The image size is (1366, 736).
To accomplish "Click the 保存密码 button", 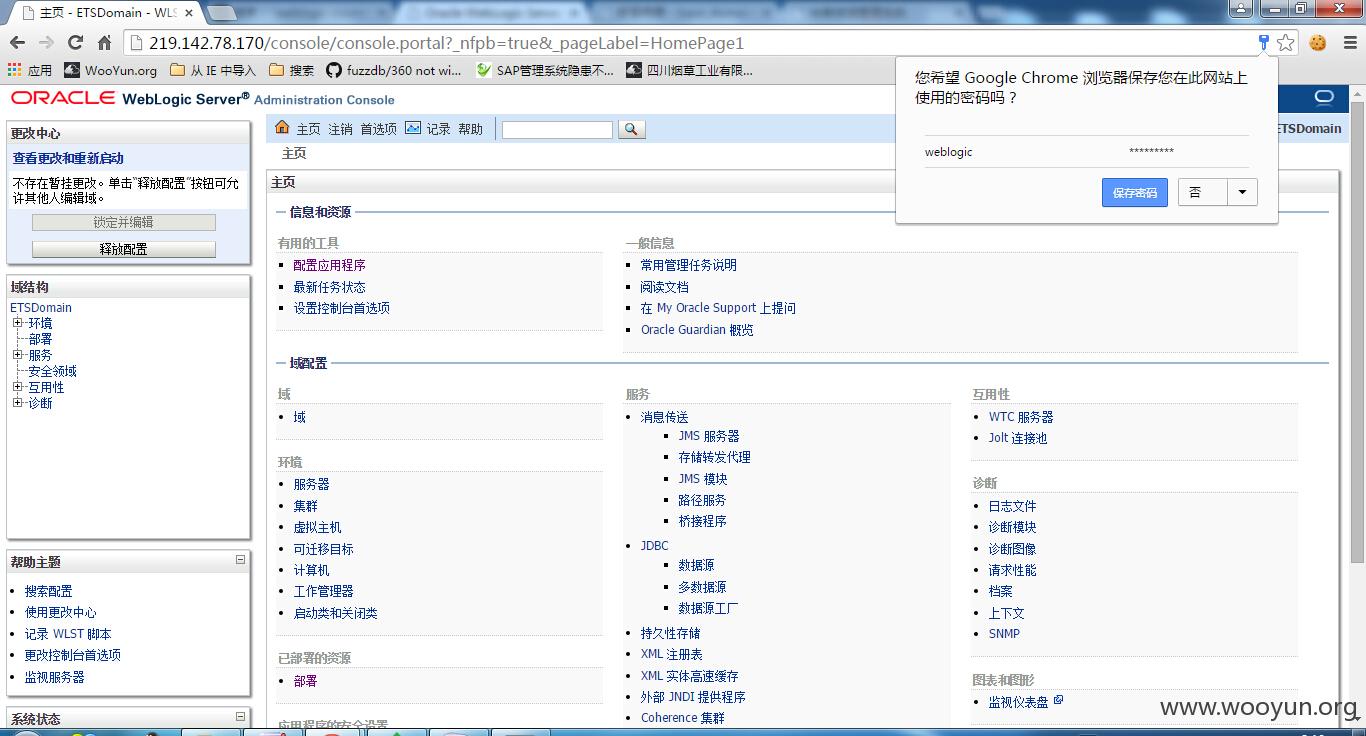I will click(x=1135, y=193).
